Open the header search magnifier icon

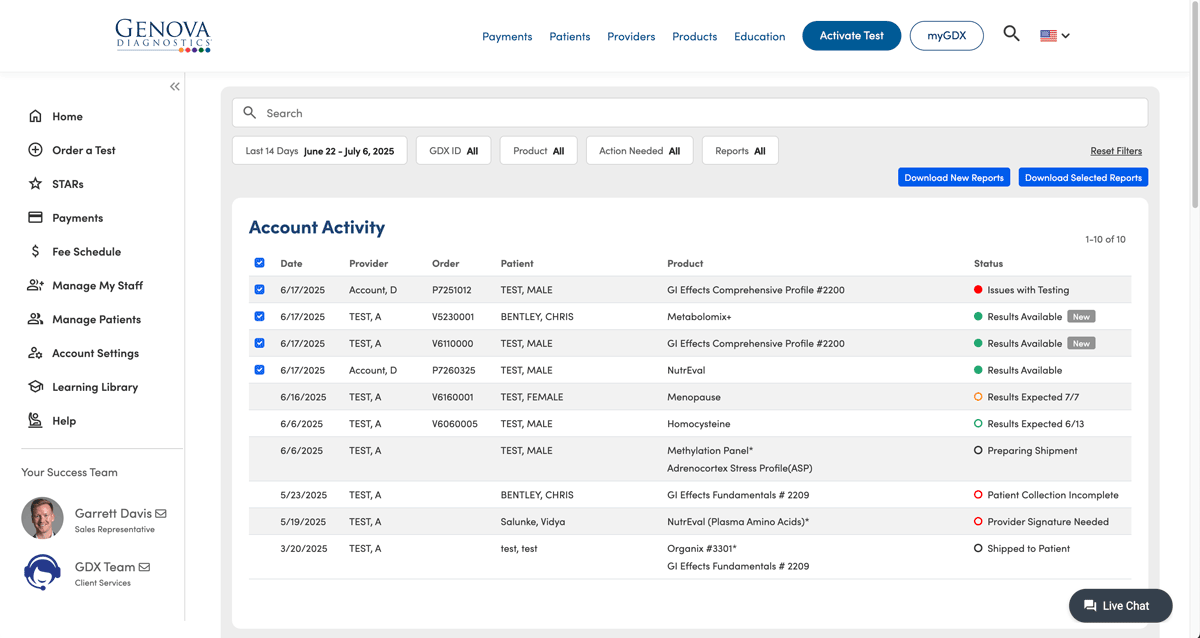tap(1011, 34)
